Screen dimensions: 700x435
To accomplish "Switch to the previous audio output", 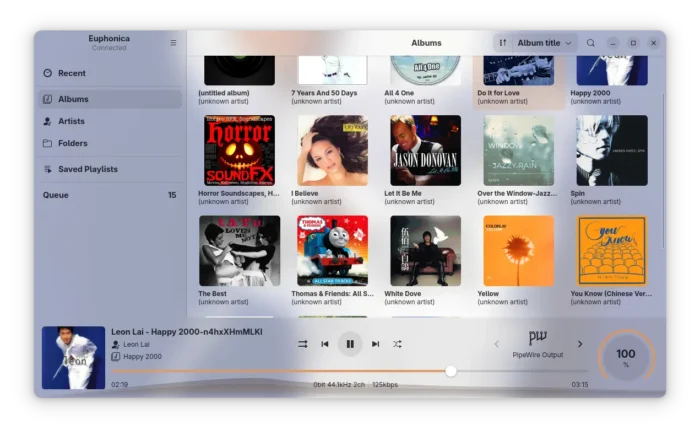I will click(x=496, y=344).
